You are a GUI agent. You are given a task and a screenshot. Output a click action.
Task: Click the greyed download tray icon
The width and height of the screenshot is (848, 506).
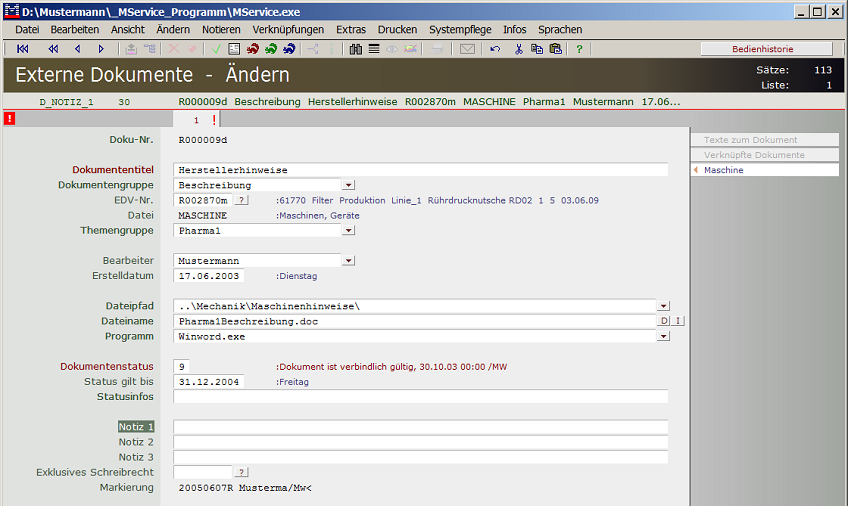click(x=131, y=49)
